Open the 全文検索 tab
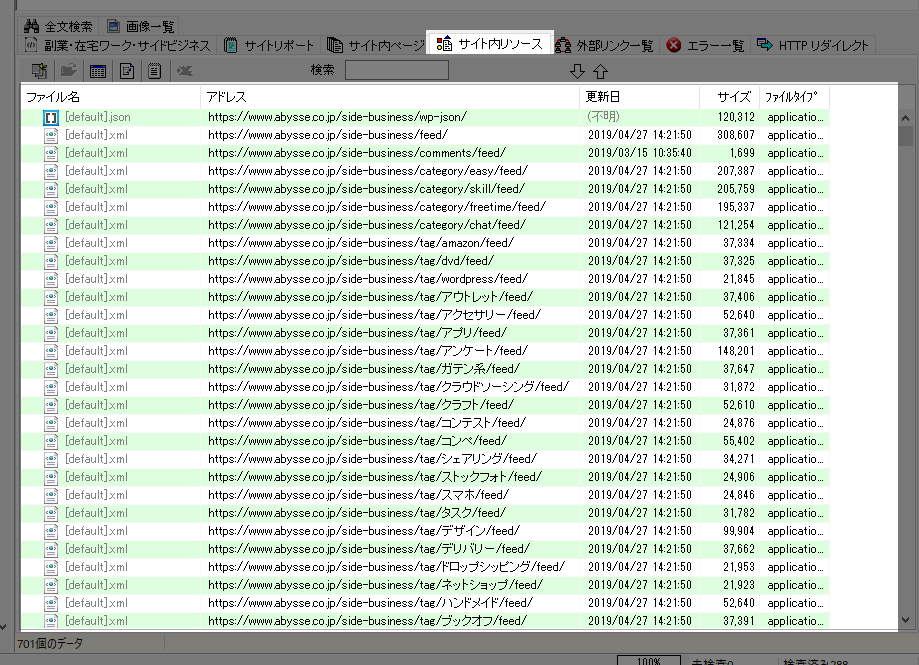 [x=61, y=25]
